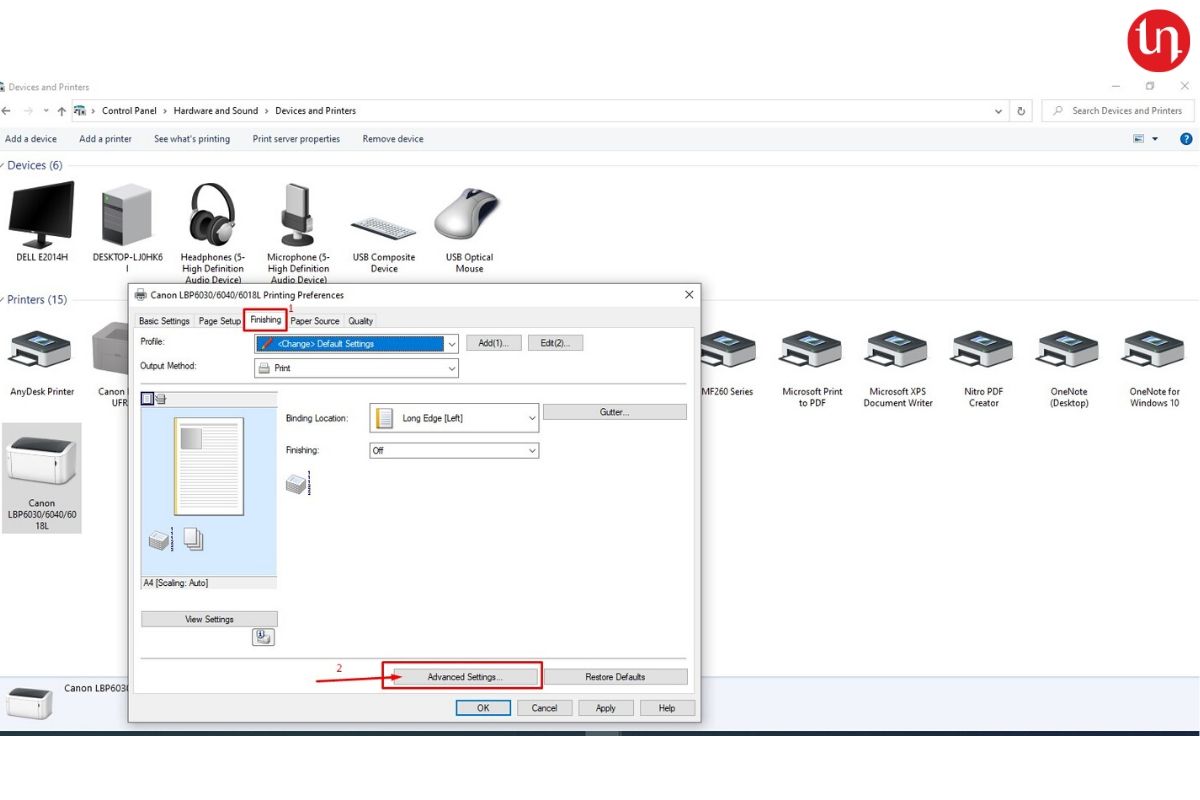This screenshot has height=800, width=1200.
Task: Switch to the Quality tab
Action: coord(361,321)
